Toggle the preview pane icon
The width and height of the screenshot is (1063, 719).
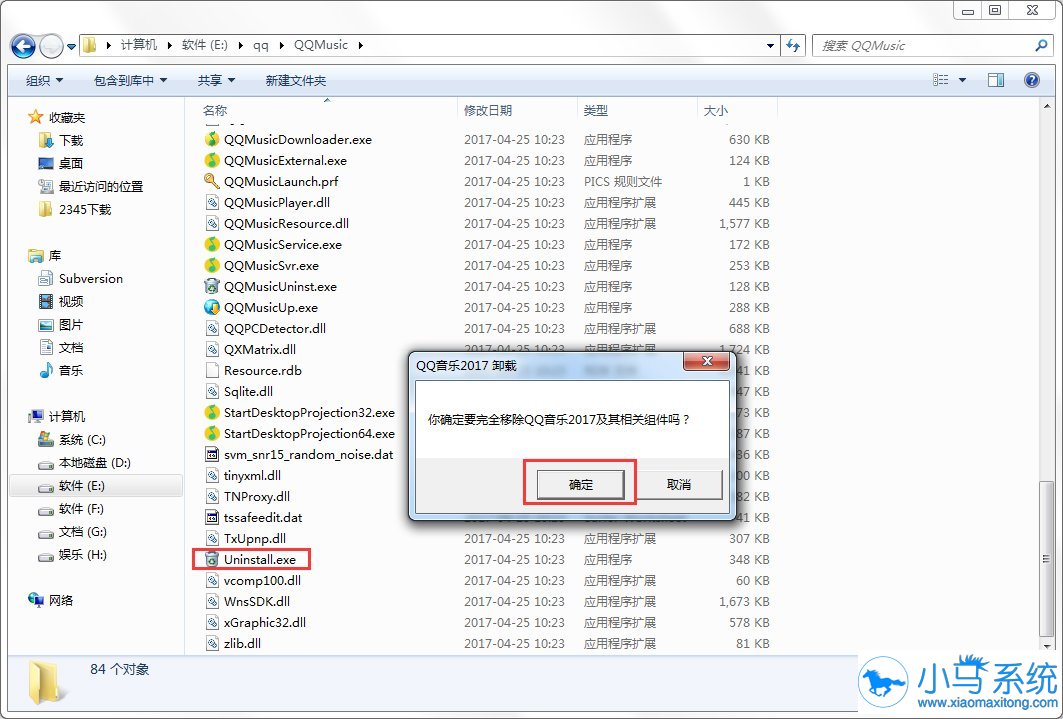point(996,80)
